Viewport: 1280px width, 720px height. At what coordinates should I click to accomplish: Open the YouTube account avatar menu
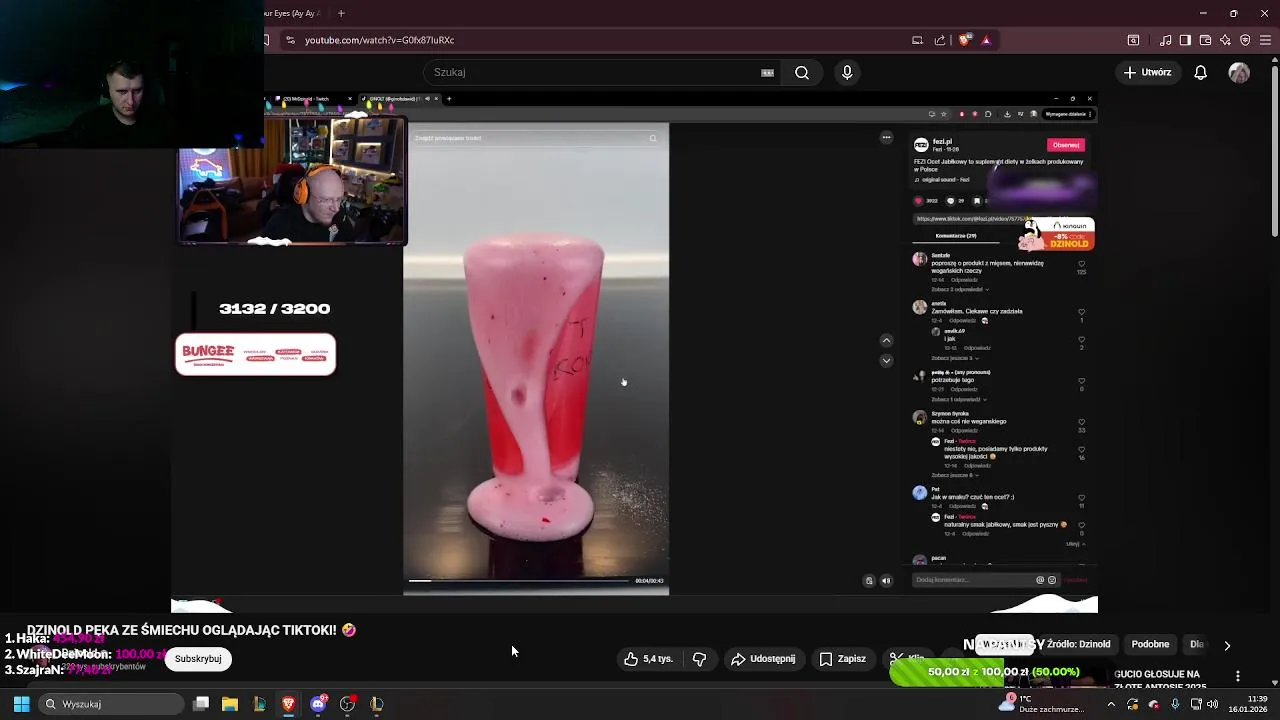(x=1239, y=72)
